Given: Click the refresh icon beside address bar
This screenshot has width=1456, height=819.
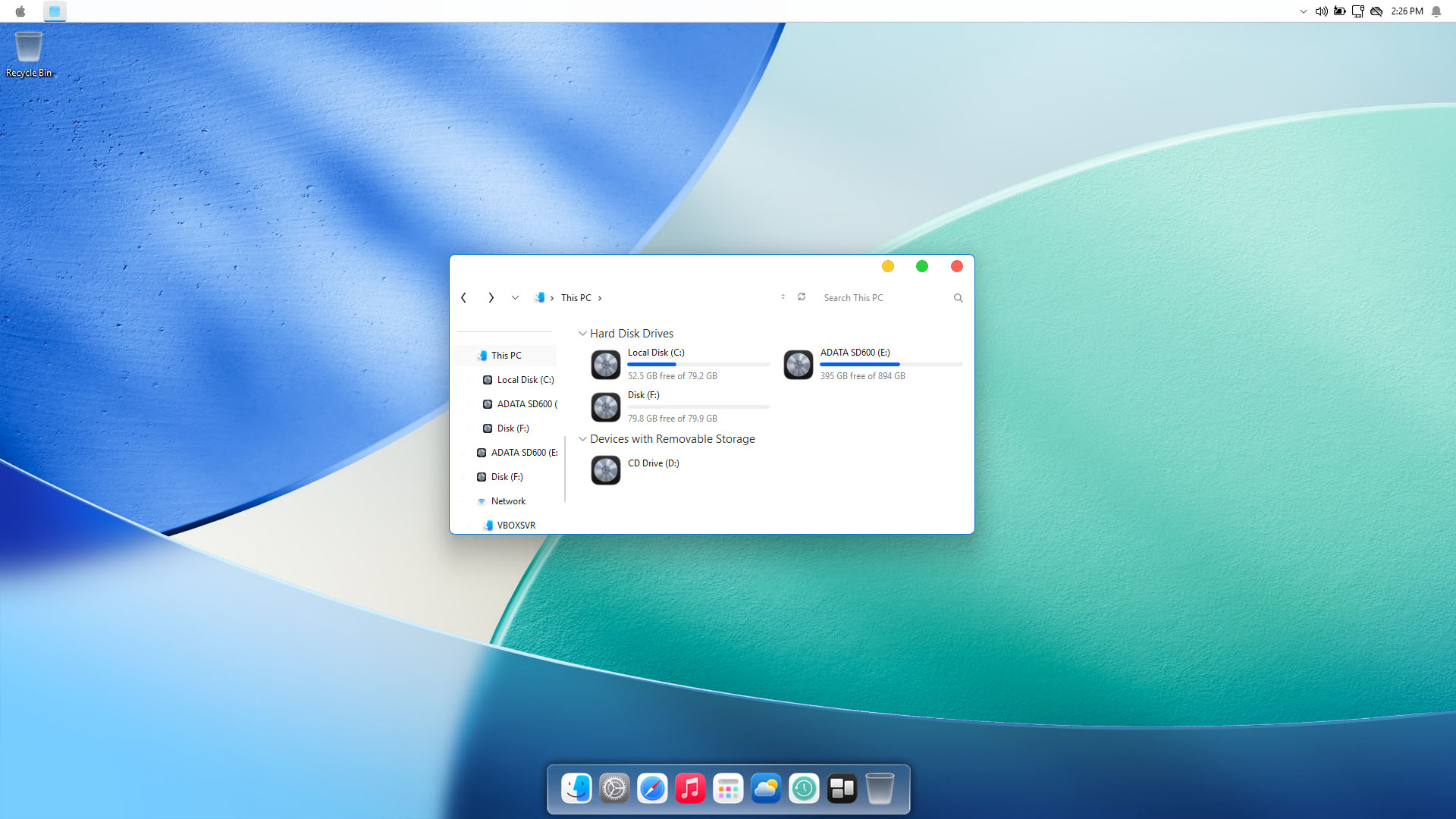Looking at the screenshot, I should (802, 297).
